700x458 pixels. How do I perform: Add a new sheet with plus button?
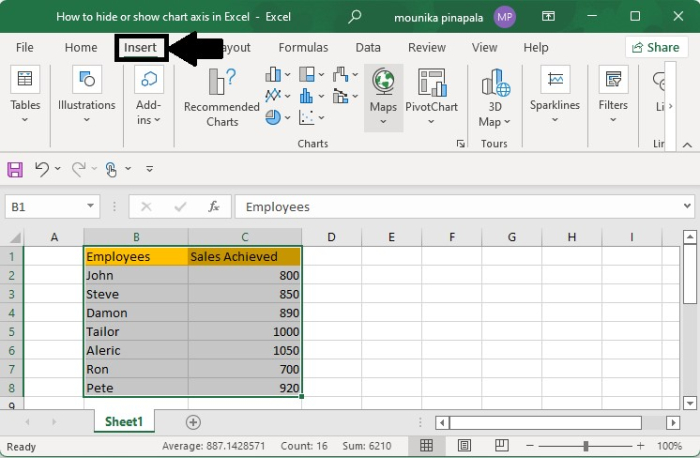pyautogui.click(x=193, y=422)
